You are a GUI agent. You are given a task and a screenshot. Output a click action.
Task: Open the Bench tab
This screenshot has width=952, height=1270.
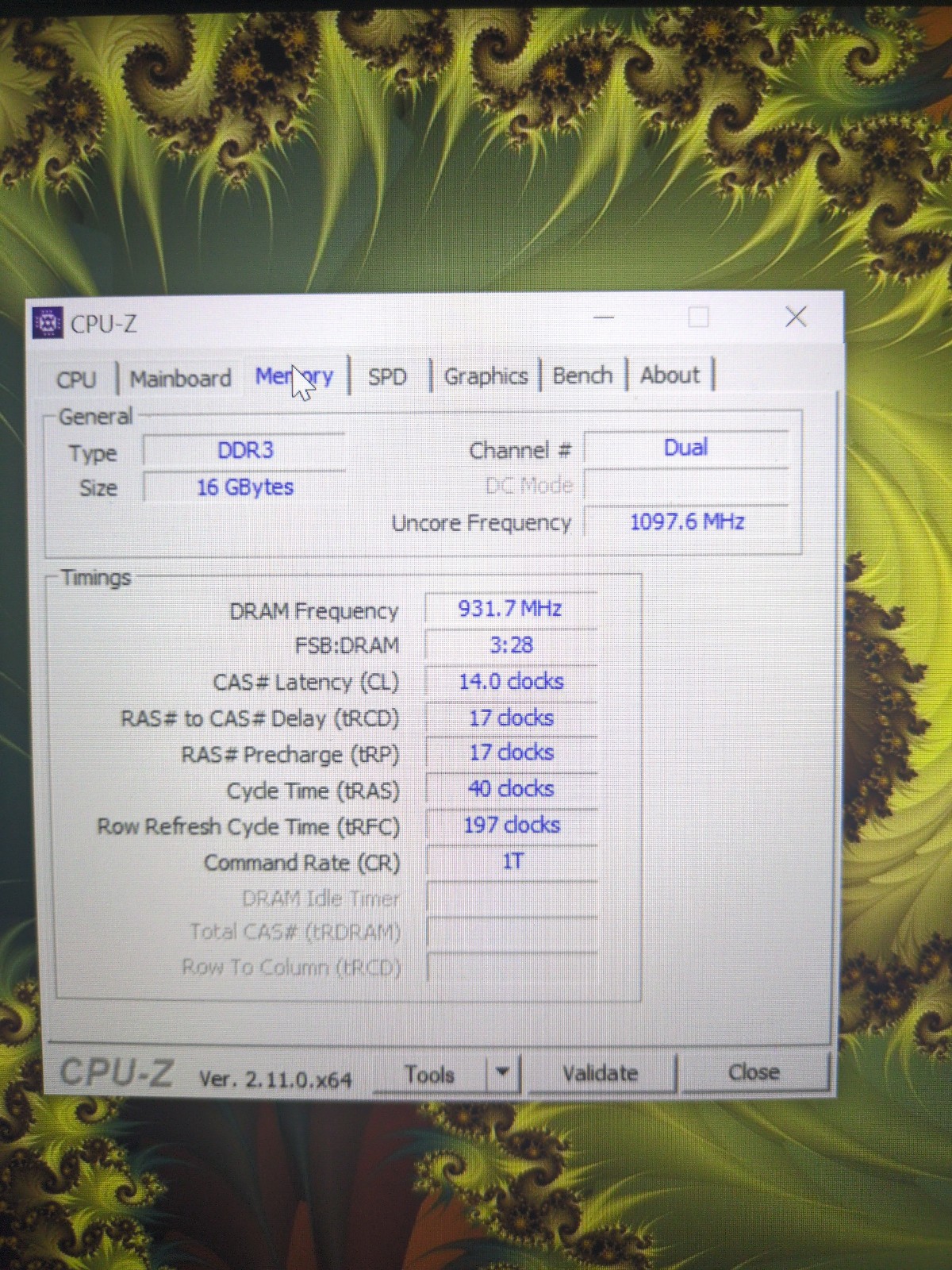pos(582,375)
